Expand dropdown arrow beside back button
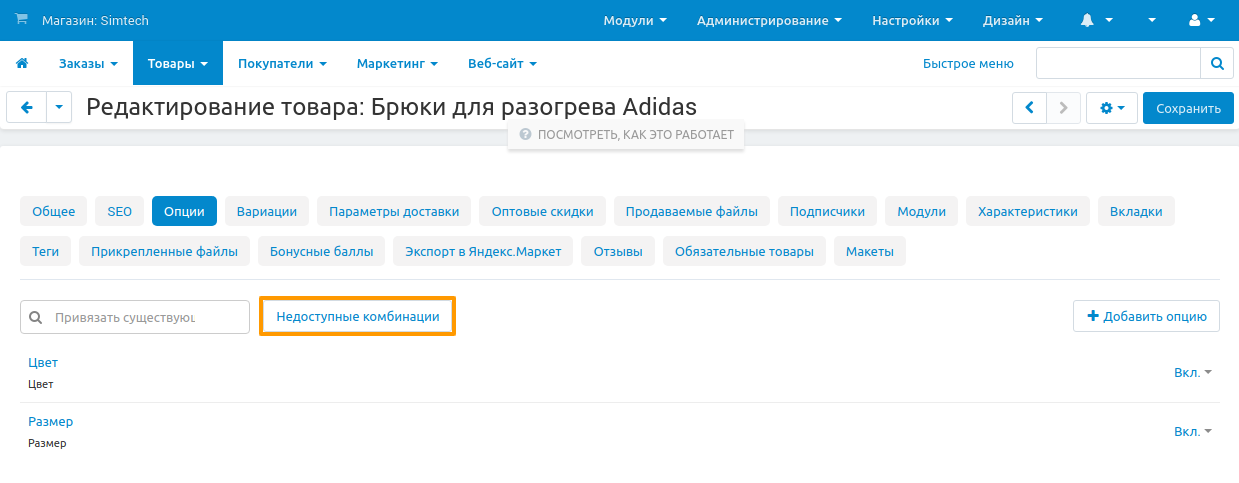The height and width of the screenshot is (483, 1239). 59,108
